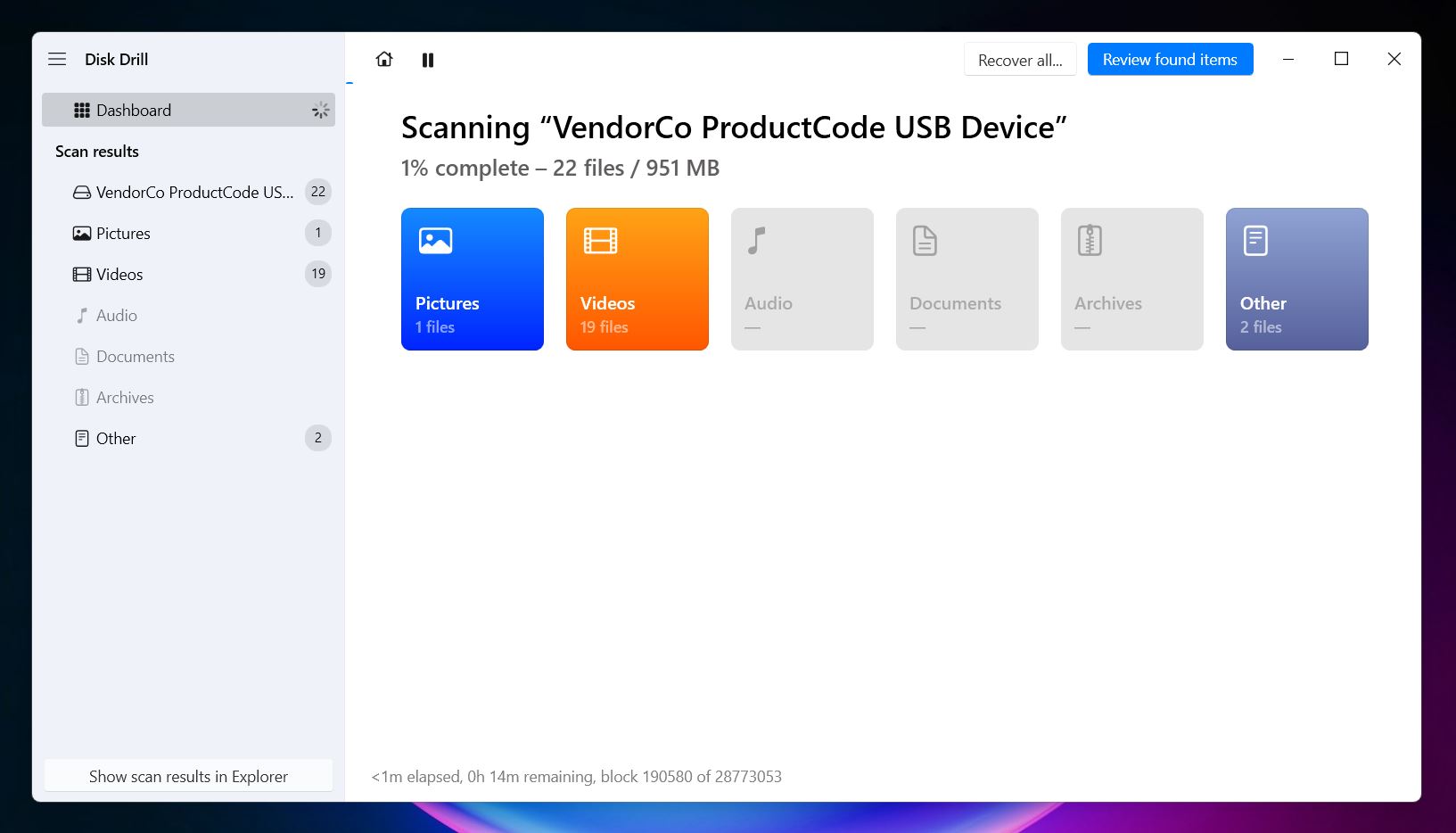
Task: Click the Scan results heading
Action: 97,152
